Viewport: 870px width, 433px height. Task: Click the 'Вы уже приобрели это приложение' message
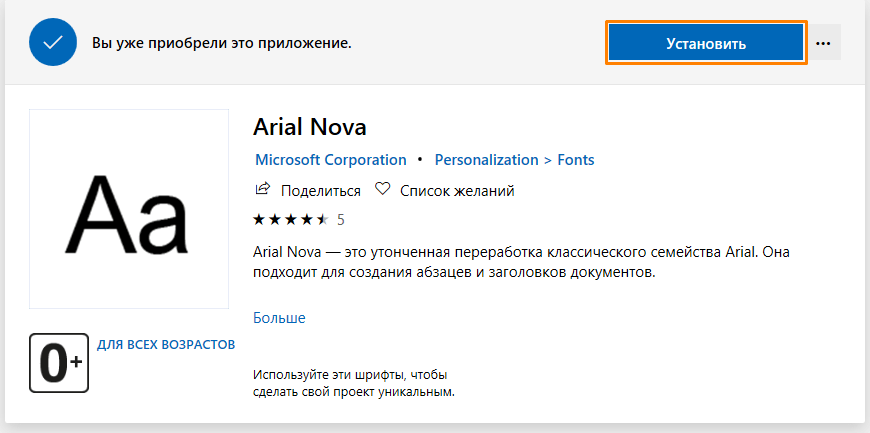point(222,44)
